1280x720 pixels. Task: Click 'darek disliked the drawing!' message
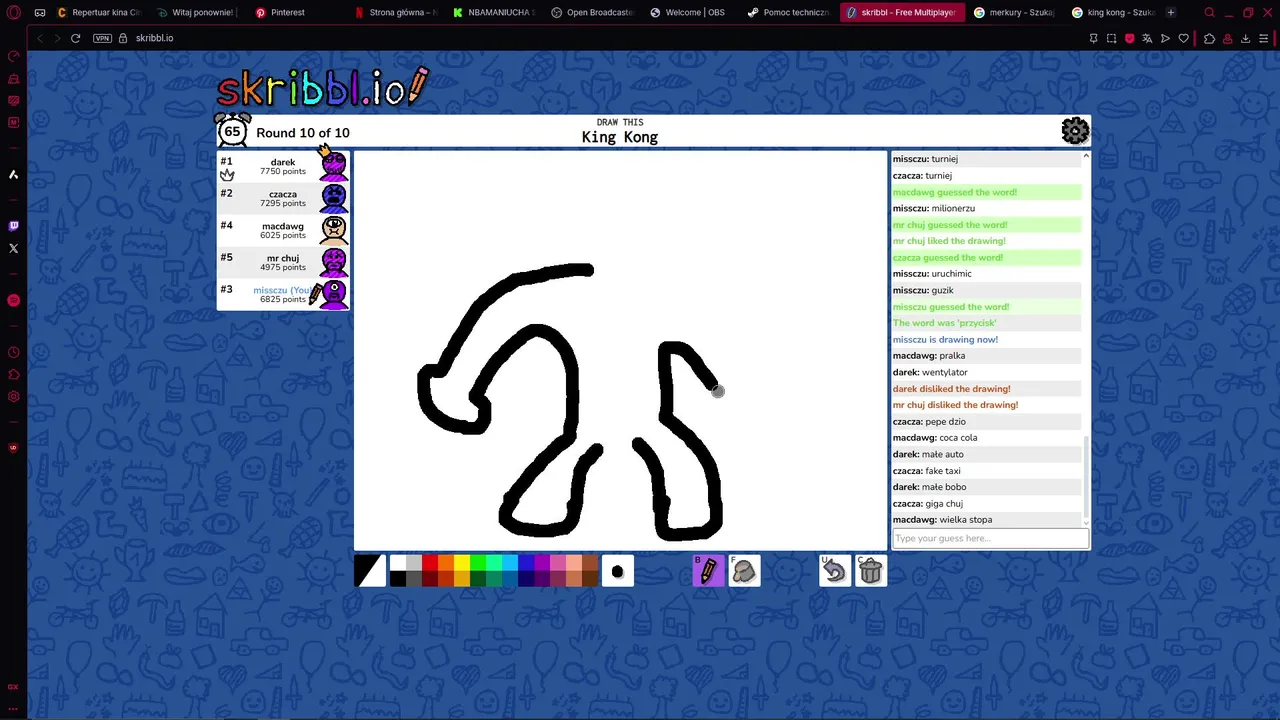coord(951,388)
